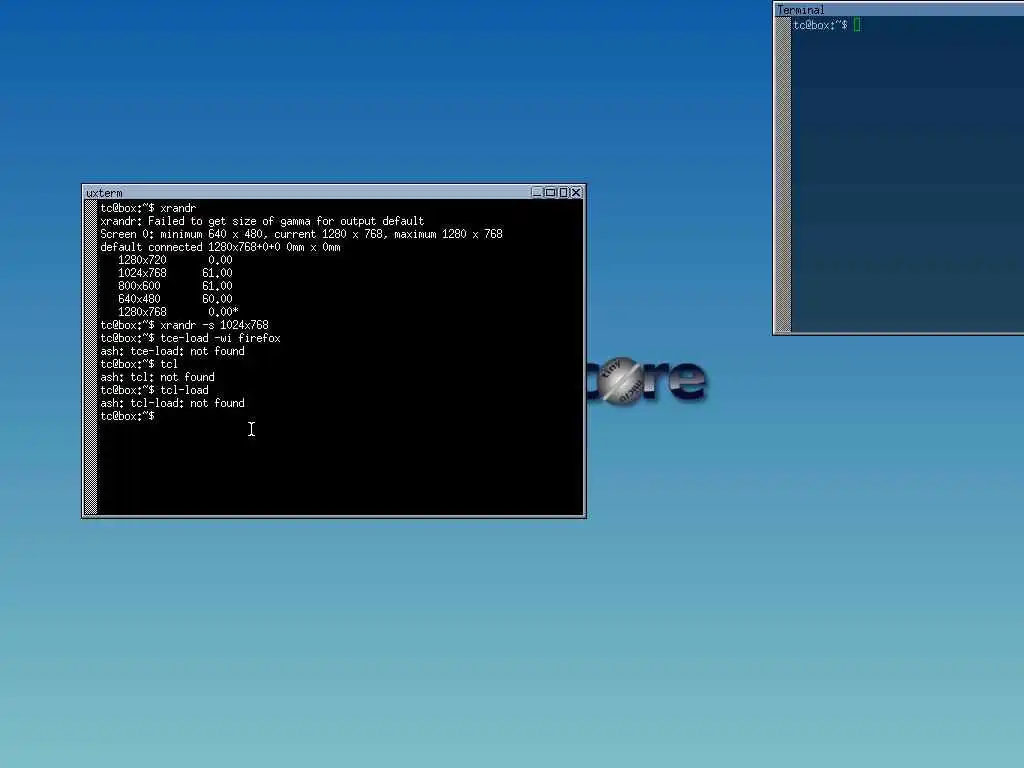The width and height of the screenshot is (1024, 768).
Task: Click the 1280x768 resolution row with asterisk
Action: point(178,312)
